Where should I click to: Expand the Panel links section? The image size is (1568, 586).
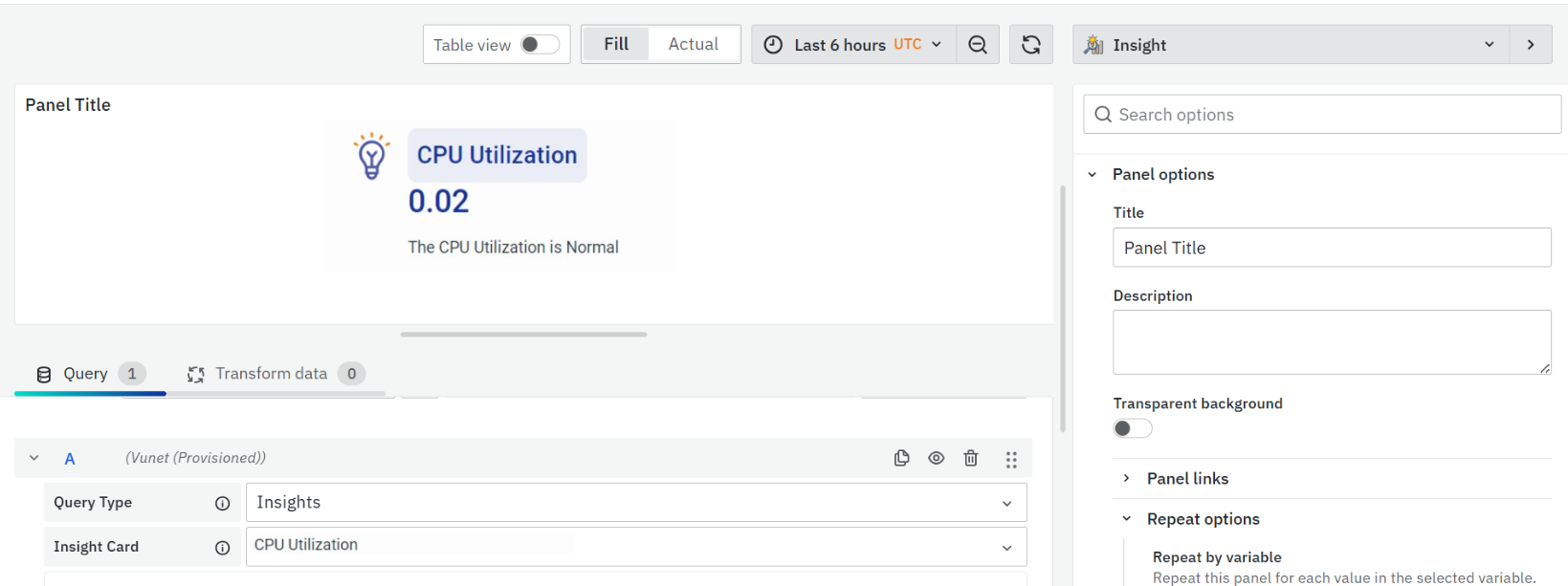click(1187, 478)
